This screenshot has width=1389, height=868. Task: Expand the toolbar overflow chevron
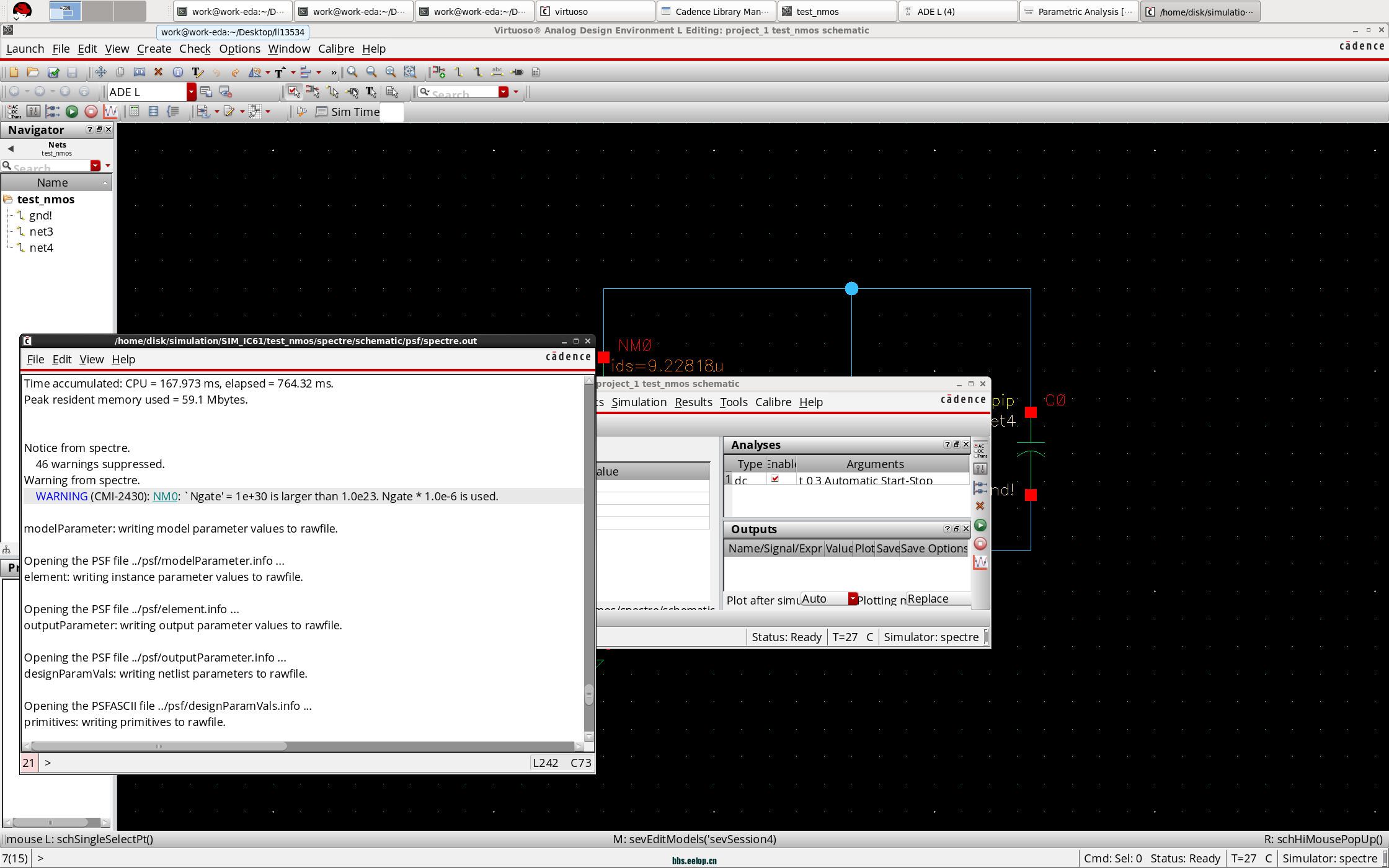click(334, 73)
